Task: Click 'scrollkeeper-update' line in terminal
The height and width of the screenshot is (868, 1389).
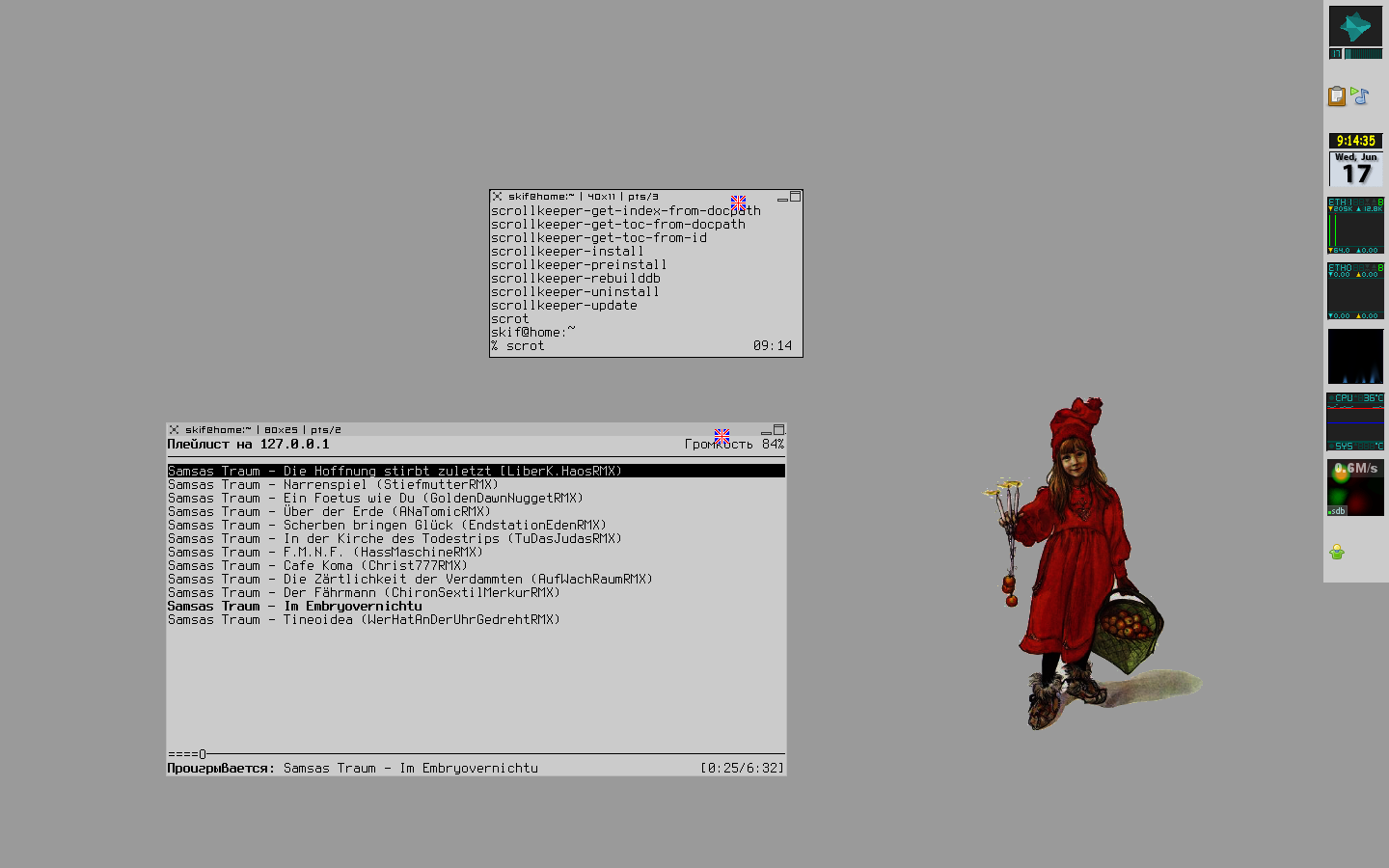Action: tap(564, 305)
